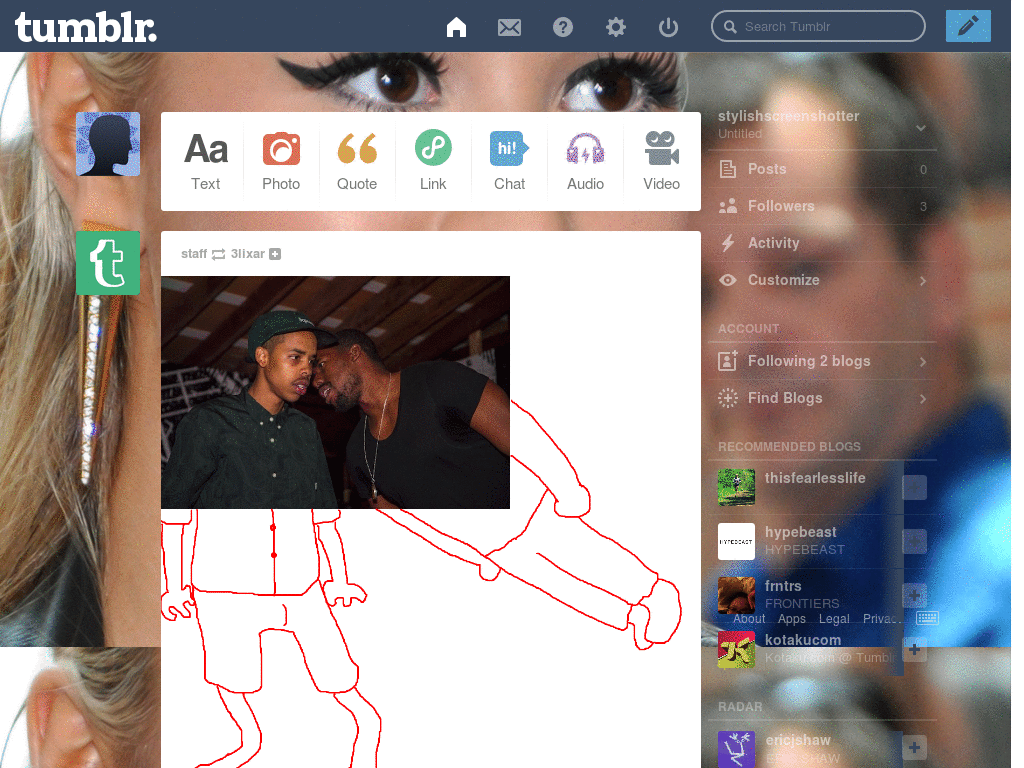
Task: Open the Legal footer link
Action: tap(834, 618)
